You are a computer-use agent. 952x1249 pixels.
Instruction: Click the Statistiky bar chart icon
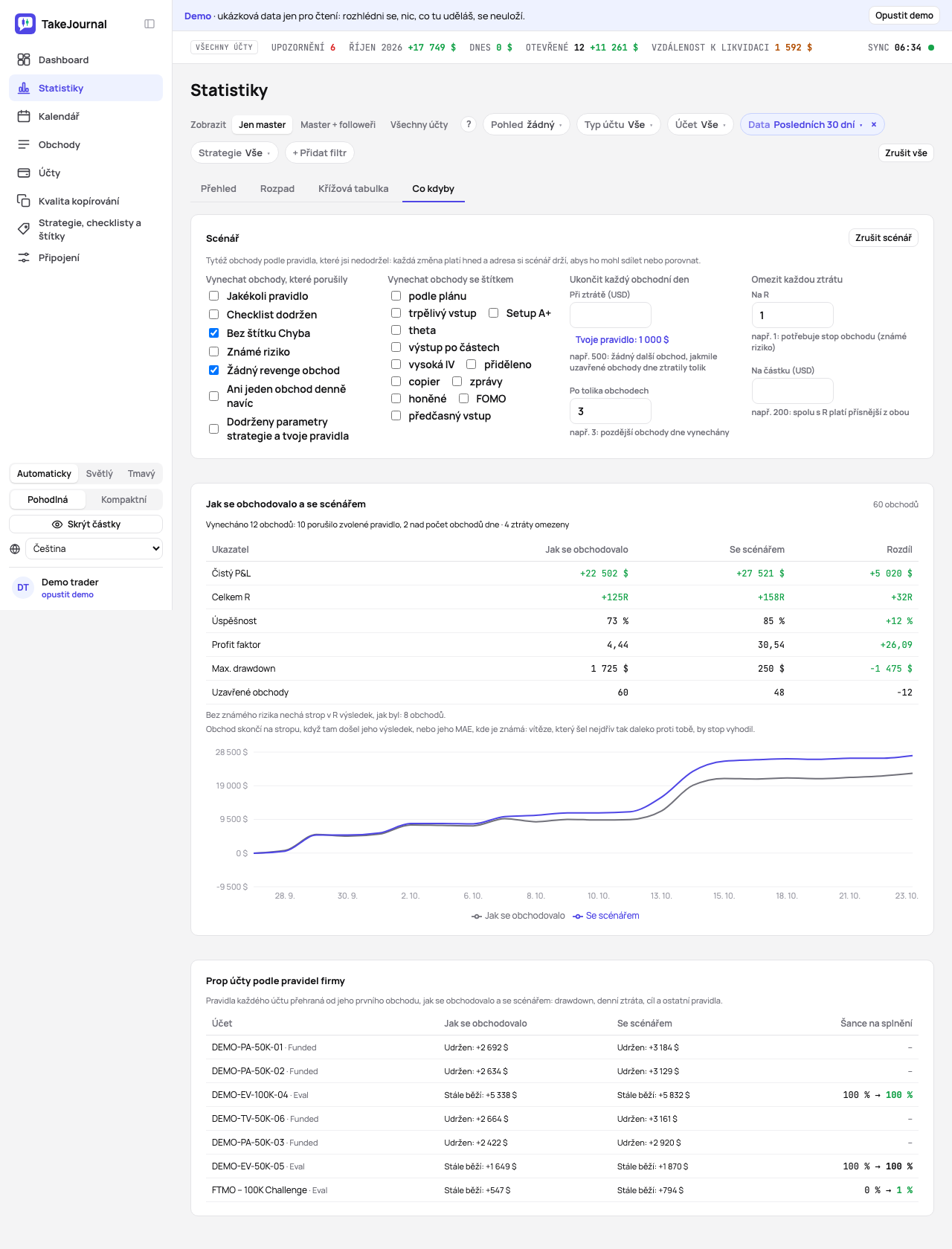24,88
